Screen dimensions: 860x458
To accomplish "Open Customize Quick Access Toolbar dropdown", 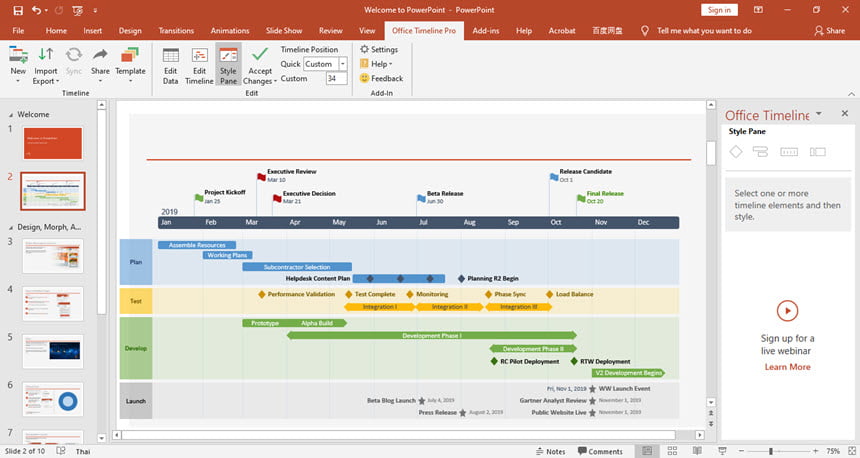I will pyautogui.click(x=95, y=10).
